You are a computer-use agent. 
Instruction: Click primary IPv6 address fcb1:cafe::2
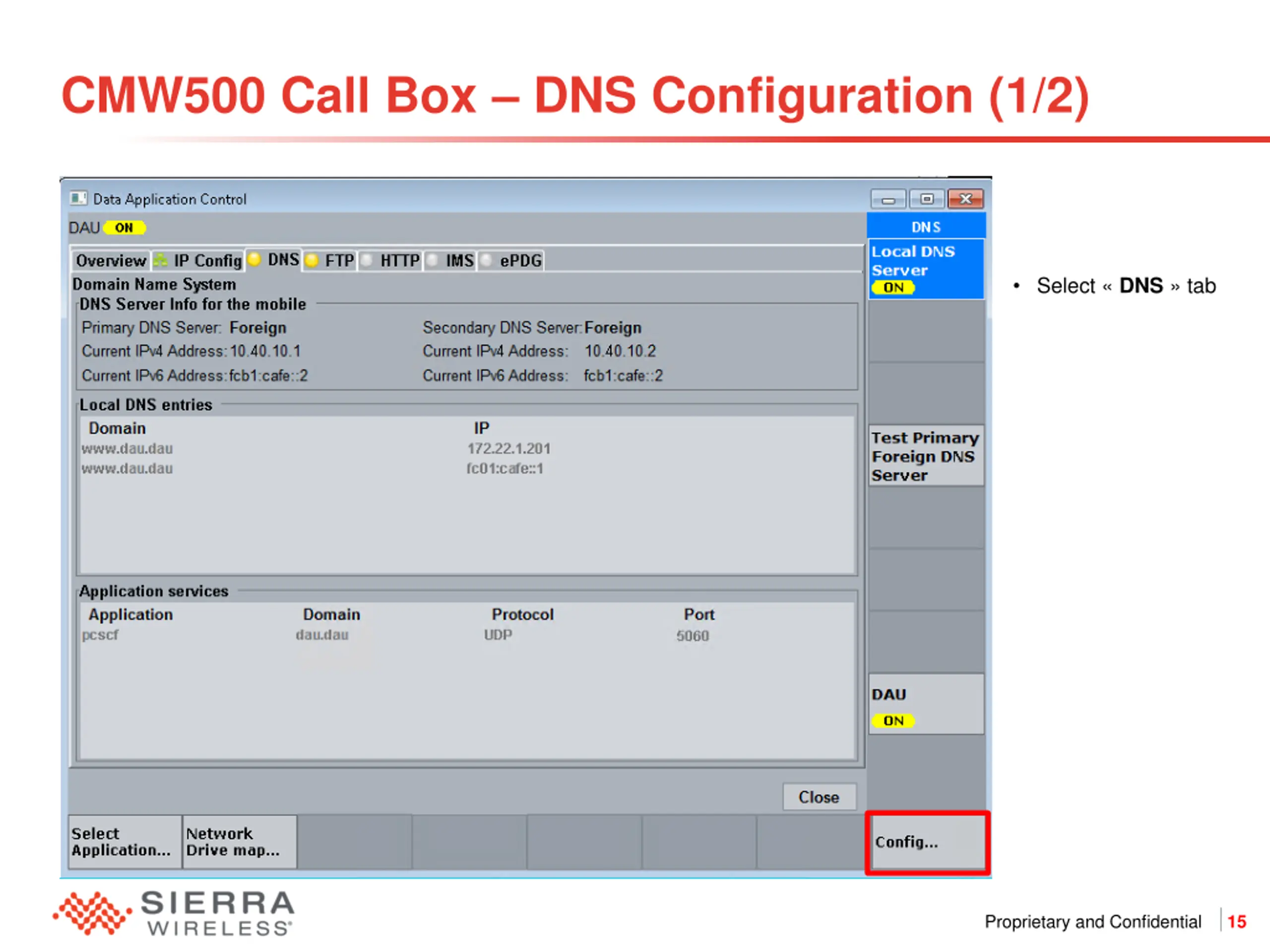pos(268,376)
